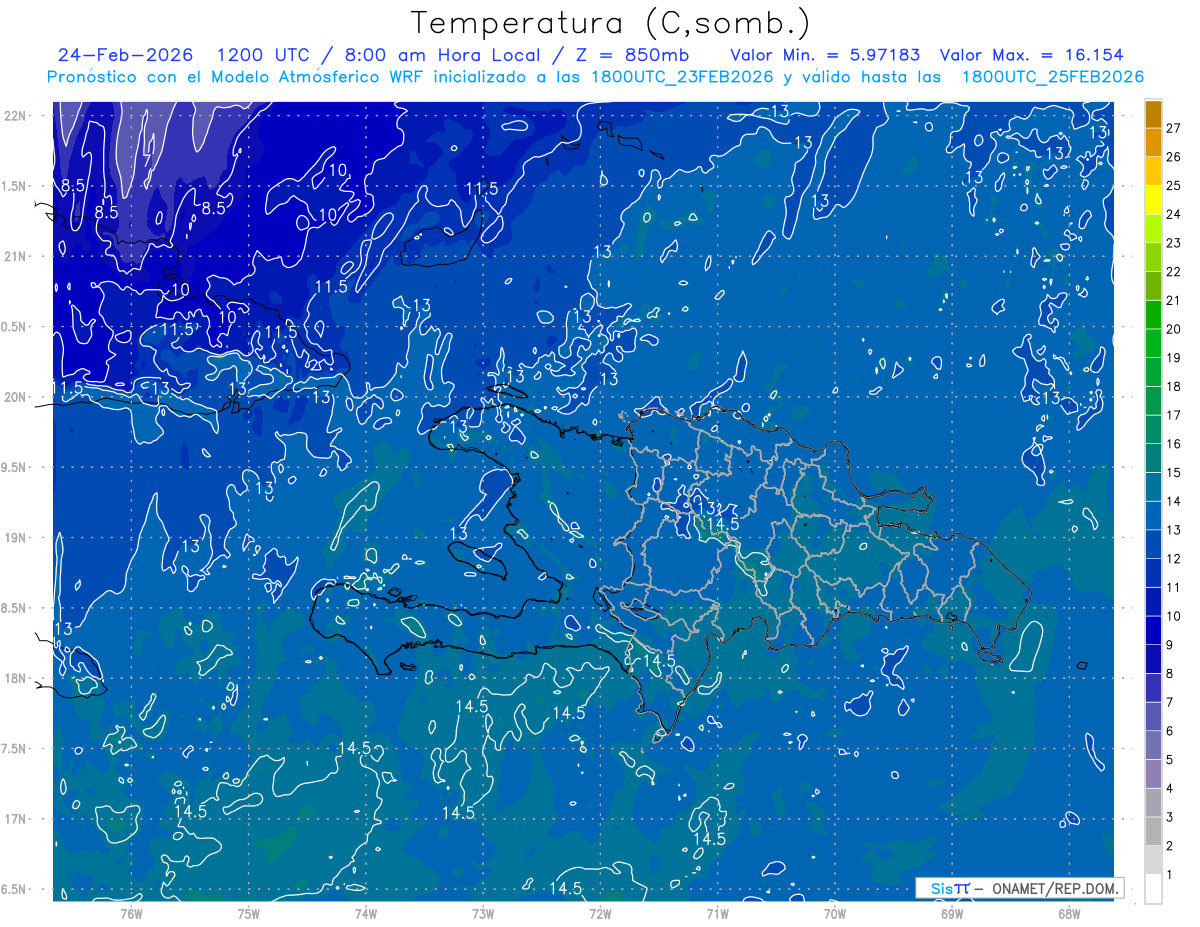Click the "76W" longitude axis label

point(131,913)
